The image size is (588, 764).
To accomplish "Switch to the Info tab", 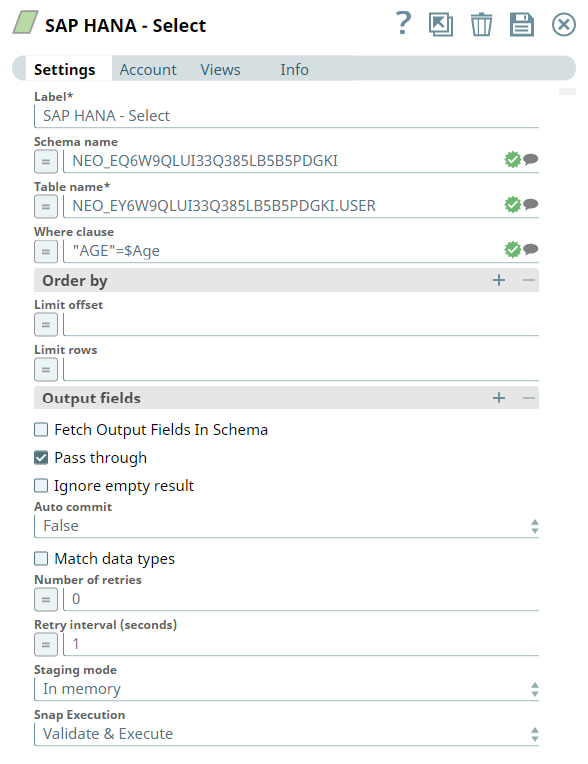I will pos(294,69).
